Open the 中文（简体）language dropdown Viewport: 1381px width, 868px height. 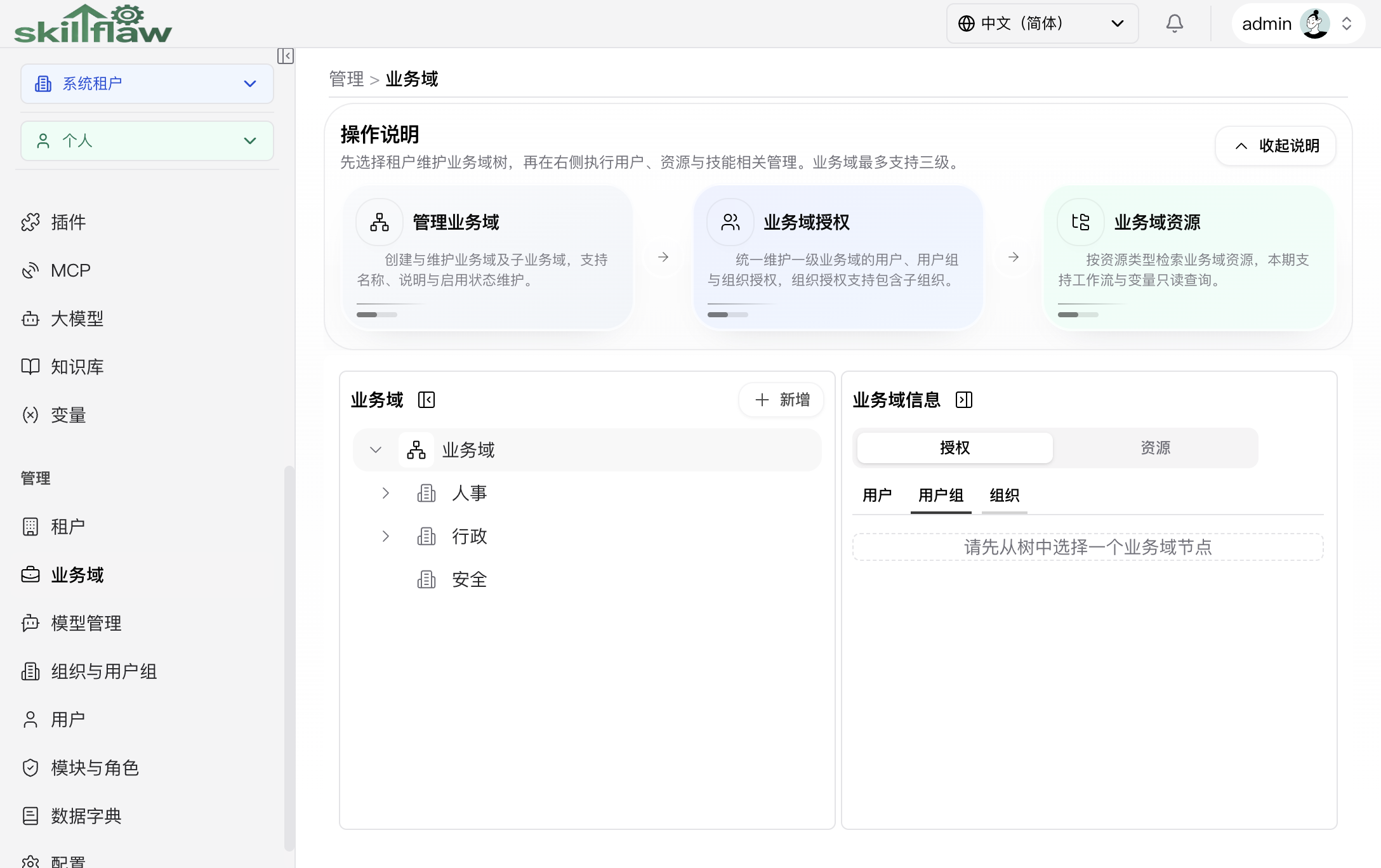click(1042, 23)
